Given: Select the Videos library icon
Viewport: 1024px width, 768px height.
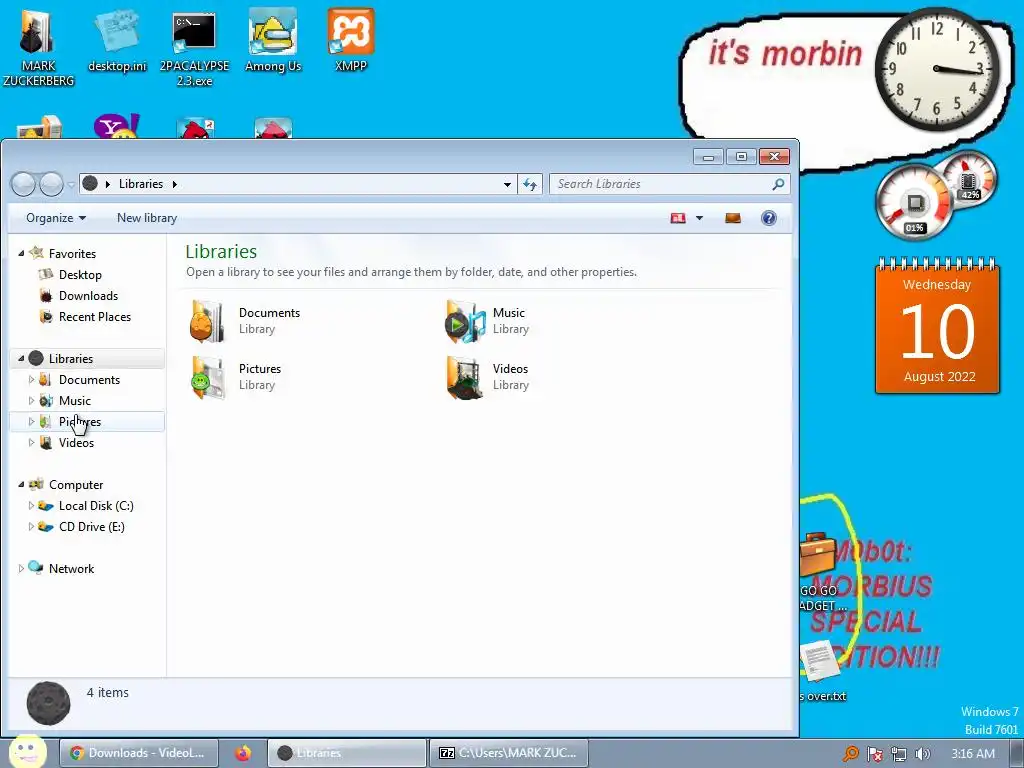Looking at the screenshot, I should 465,377.
